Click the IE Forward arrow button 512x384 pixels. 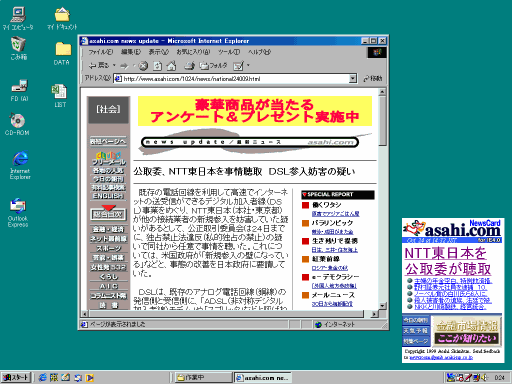(124, 66)
